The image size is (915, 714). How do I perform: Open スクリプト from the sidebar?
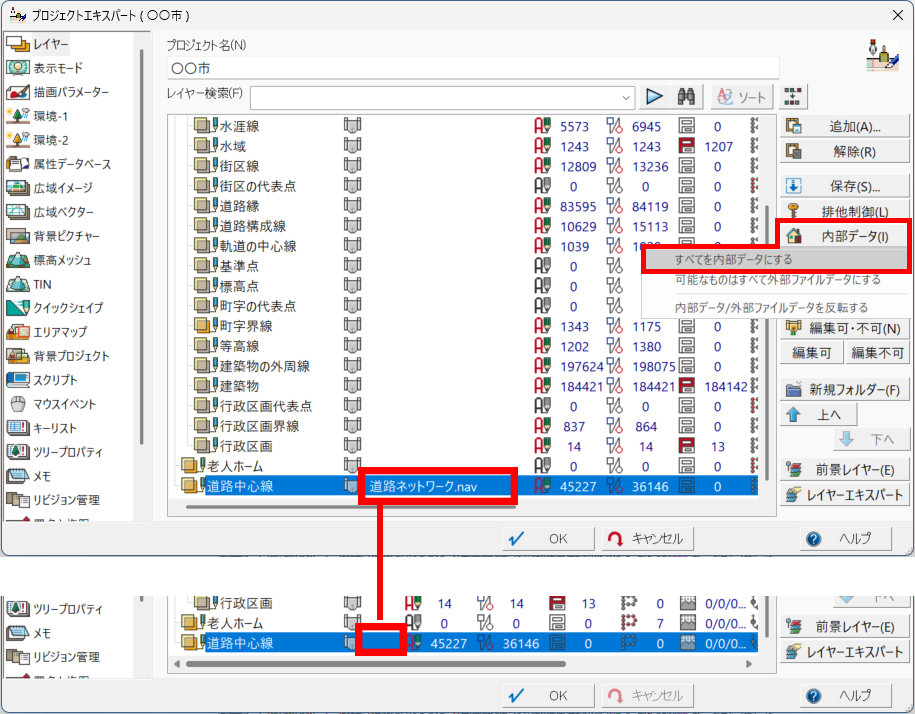tap(58, 380)
